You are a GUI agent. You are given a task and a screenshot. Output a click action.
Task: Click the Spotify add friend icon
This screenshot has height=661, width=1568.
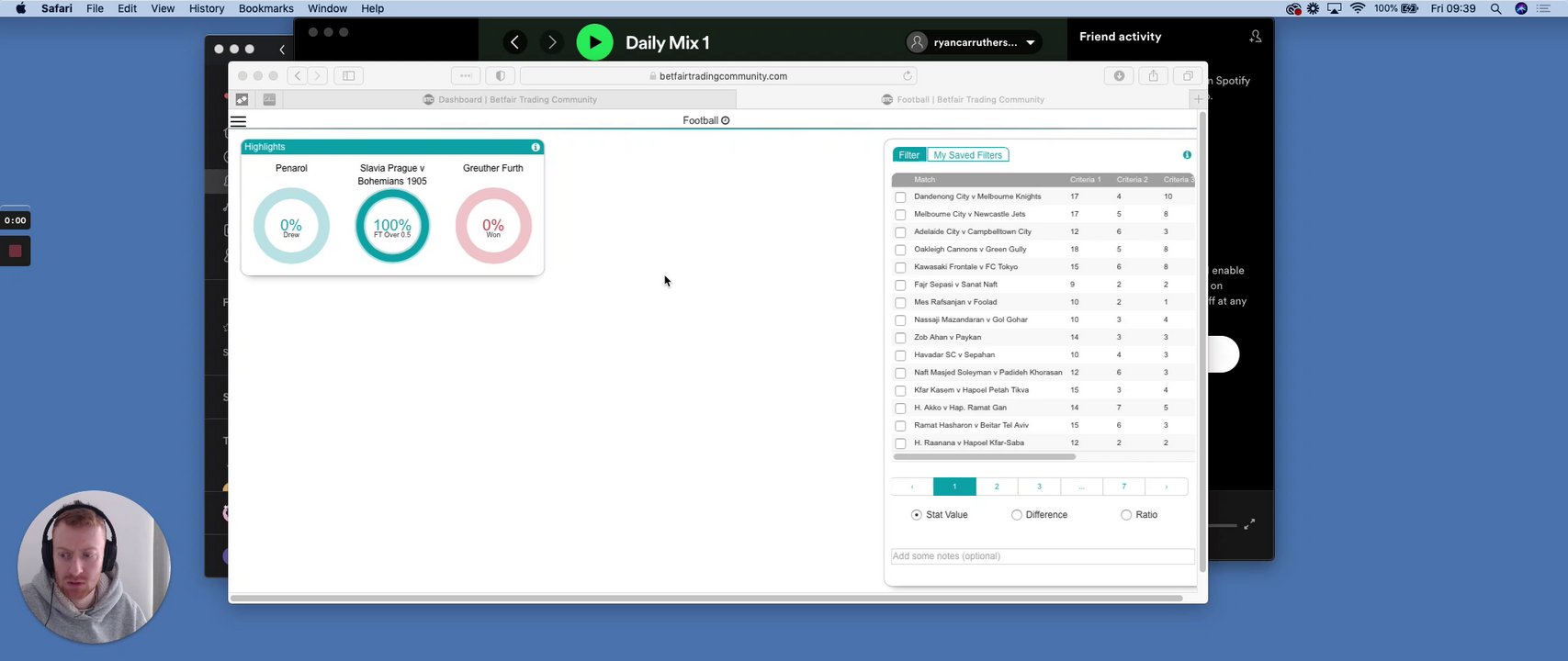(1256, 37)
